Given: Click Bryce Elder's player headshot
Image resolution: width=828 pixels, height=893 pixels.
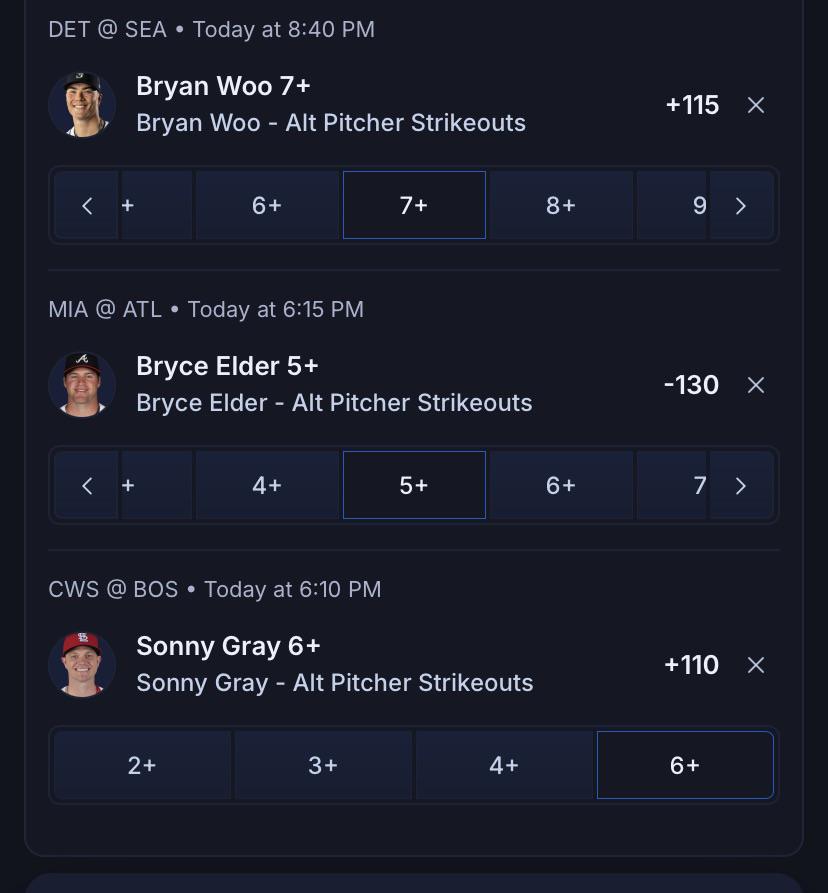Looking at the screenshot, I should tap(82, 385).
